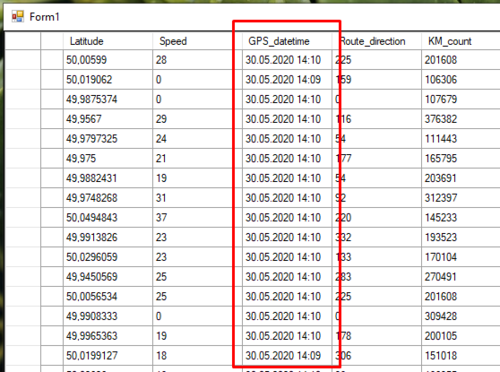
Task: Select Latitude cell 49,9450569
Action: (x=108, y=277)
